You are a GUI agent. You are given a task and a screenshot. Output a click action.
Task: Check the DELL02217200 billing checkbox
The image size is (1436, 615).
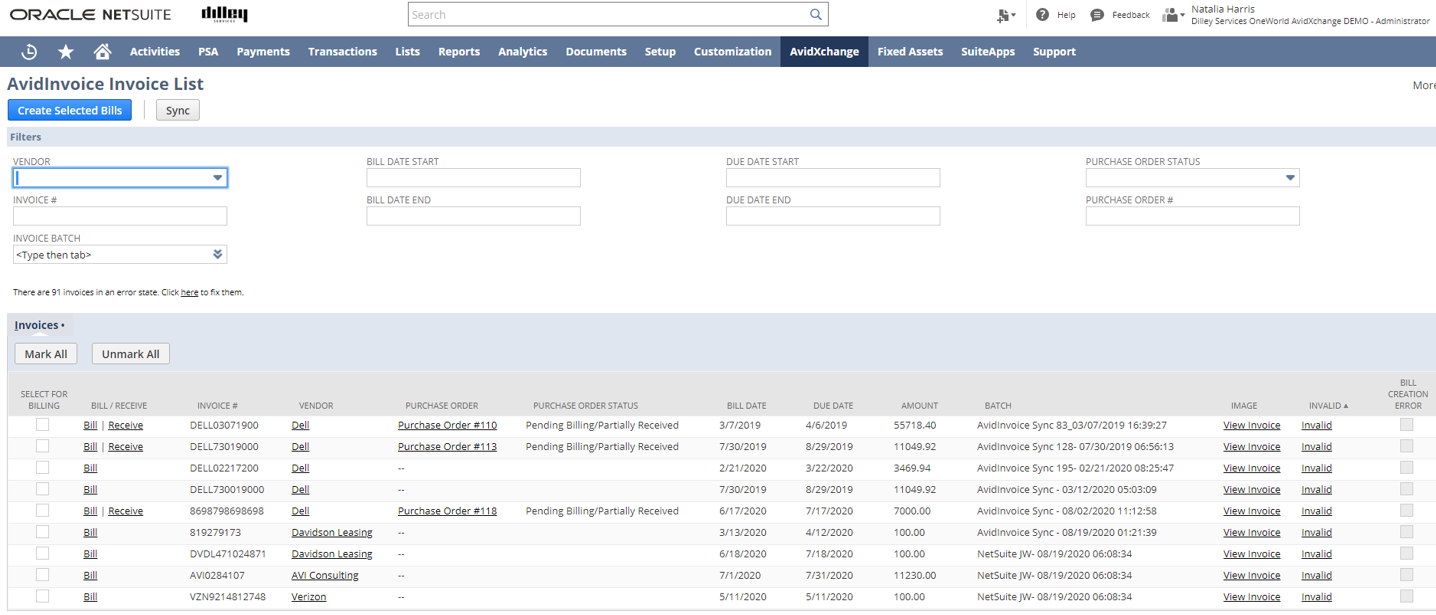42,468
